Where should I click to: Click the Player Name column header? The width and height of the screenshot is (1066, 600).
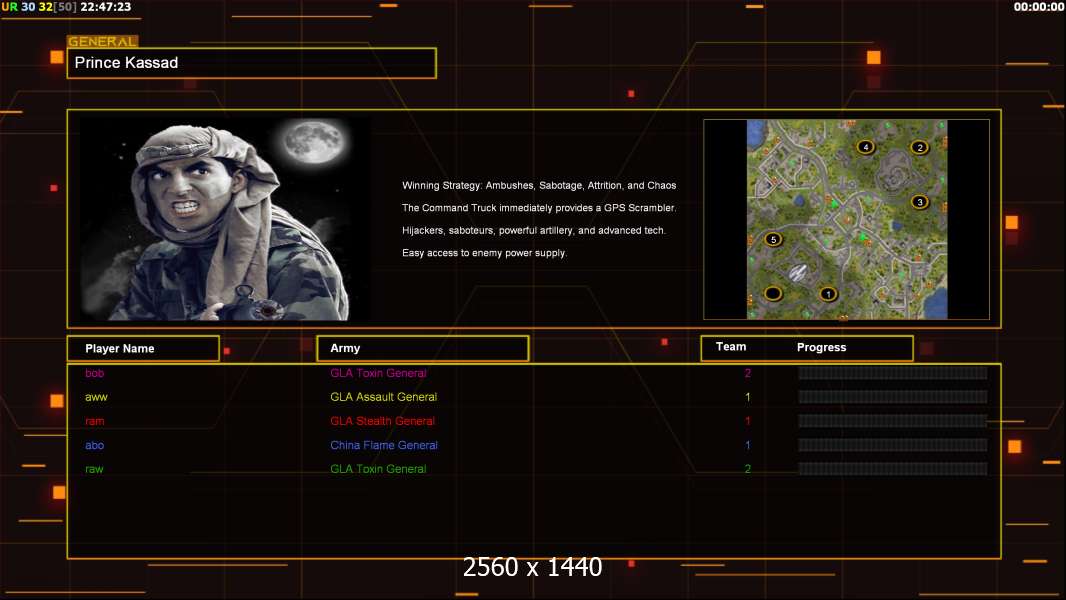coord(143,349)
